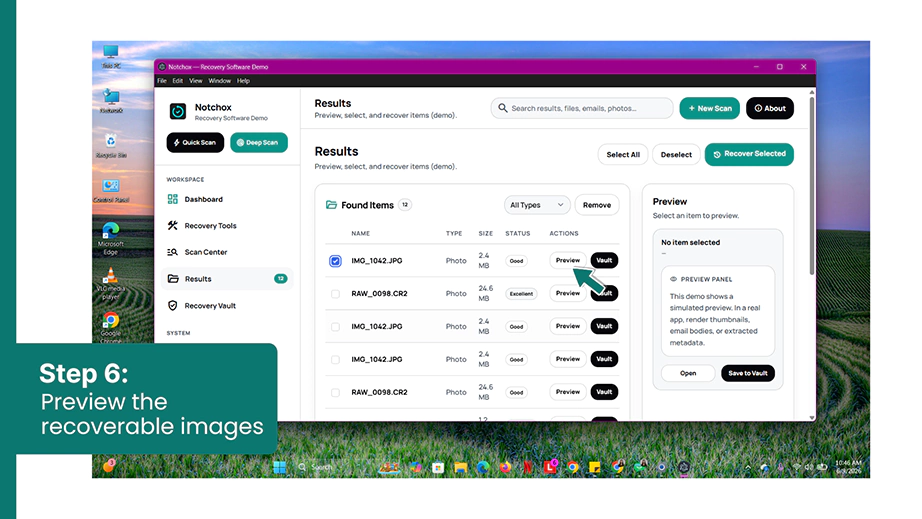Viewport: 922px width, 519px height.
Task: Click the search results input field
Action: (582, 108)
